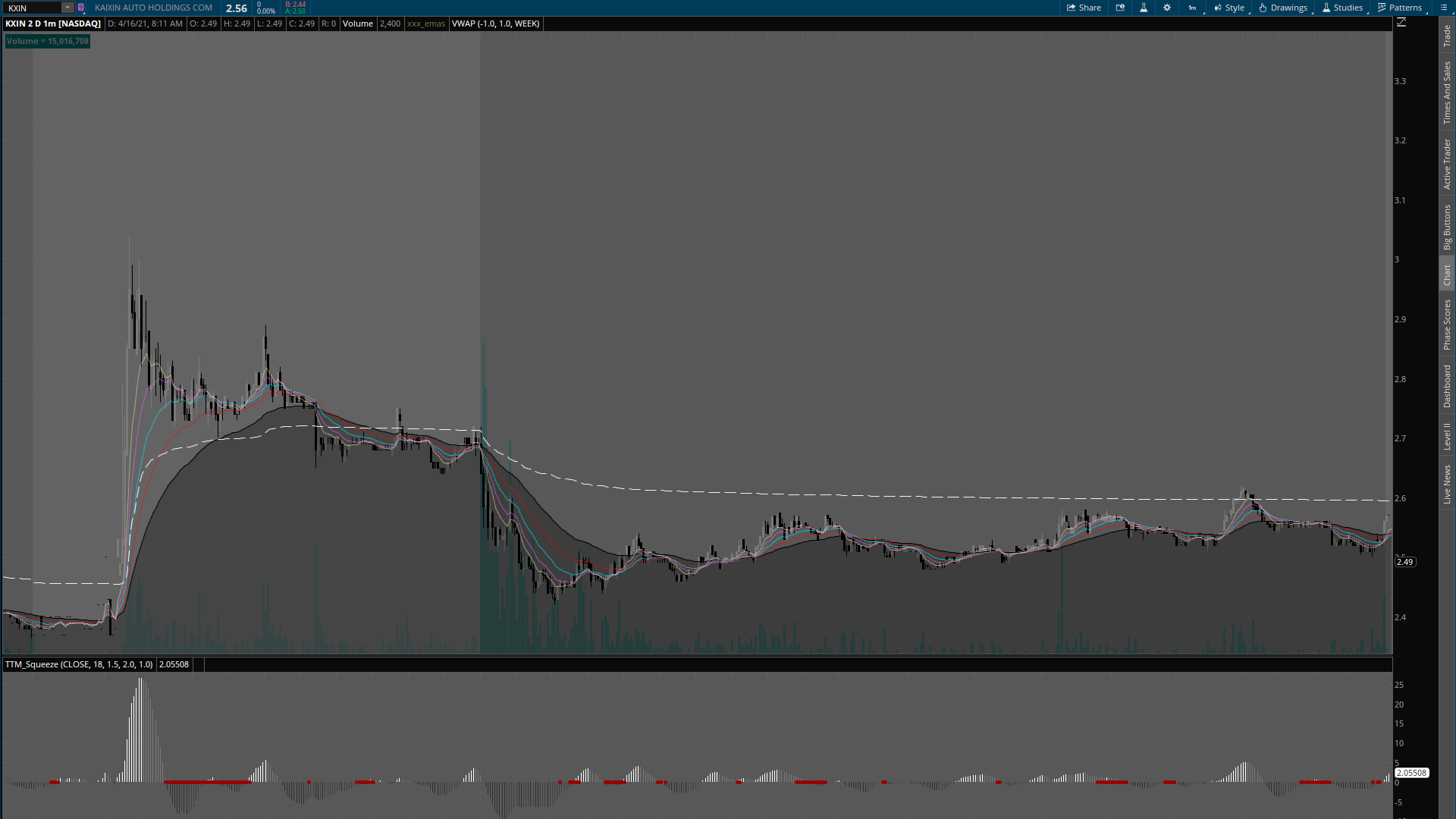Click the KXIN symbol input field
1456x819 pixels.
[x=32, y=8]
